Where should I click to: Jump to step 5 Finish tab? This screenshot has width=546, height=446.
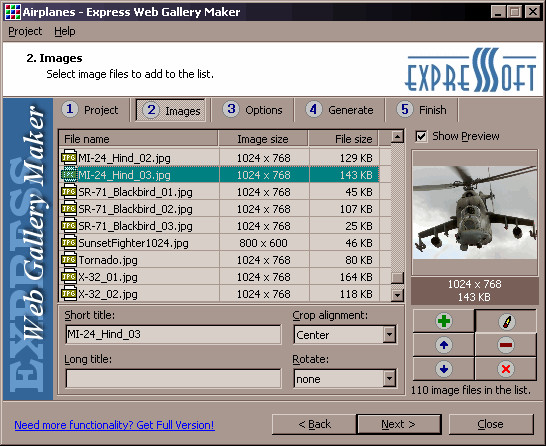422,110
